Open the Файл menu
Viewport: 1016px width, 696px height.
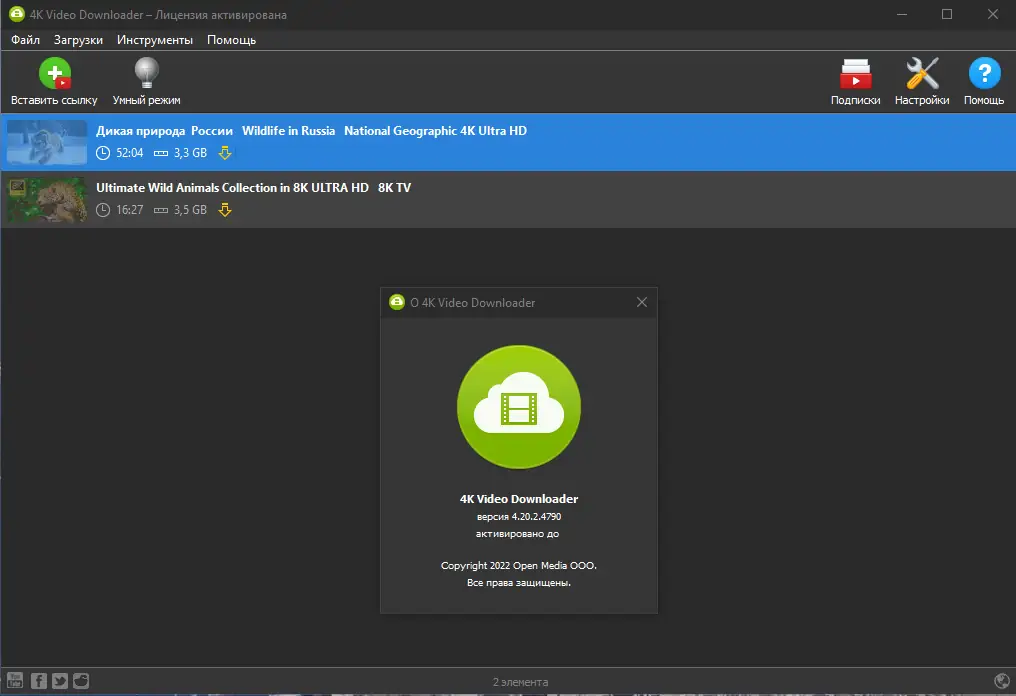click(x=25, y=40)
